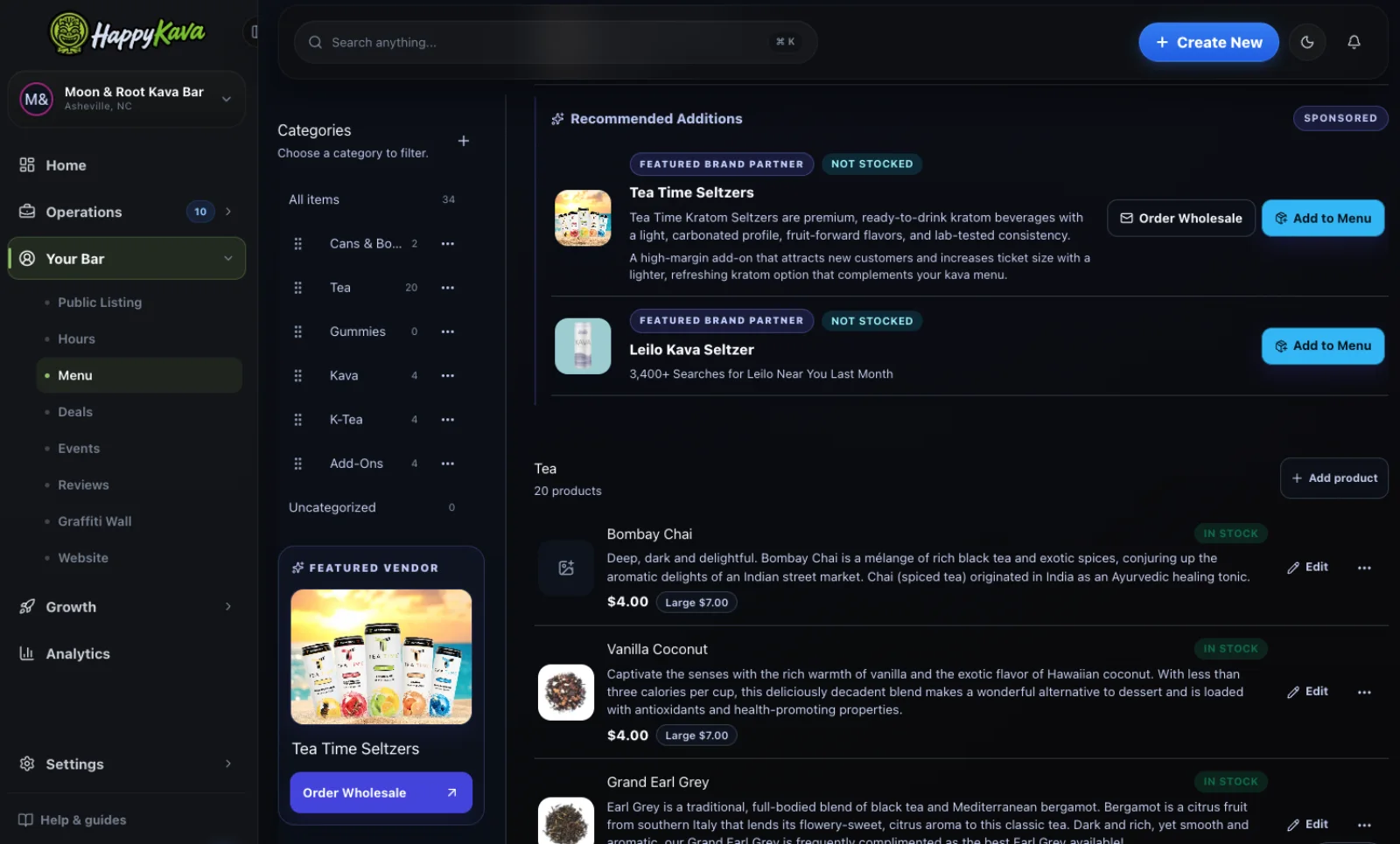
Task: Click the HappyKava logo
Action: 127,33
